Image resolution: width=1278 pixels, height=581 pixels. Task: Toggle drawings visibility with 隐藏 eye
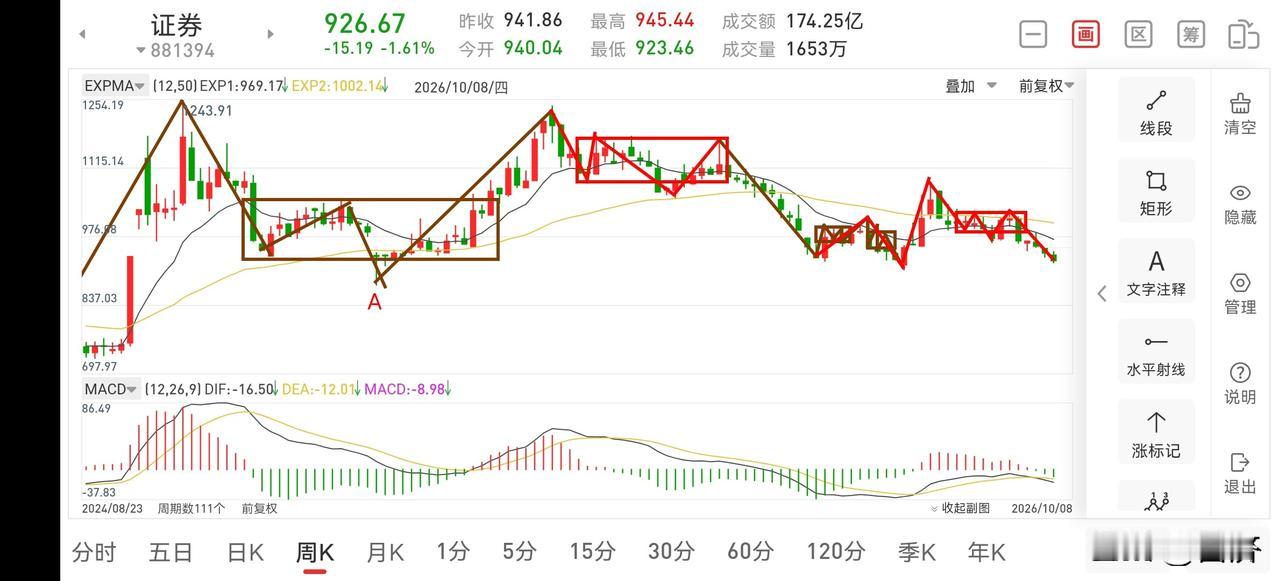1240,203
